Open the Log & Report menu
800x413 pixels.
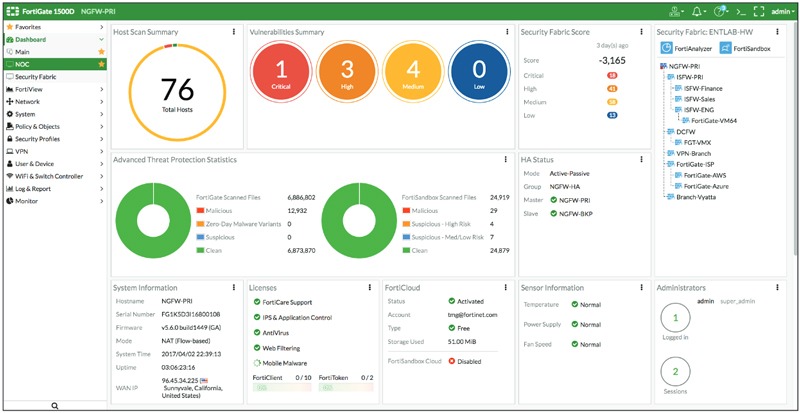55,189
